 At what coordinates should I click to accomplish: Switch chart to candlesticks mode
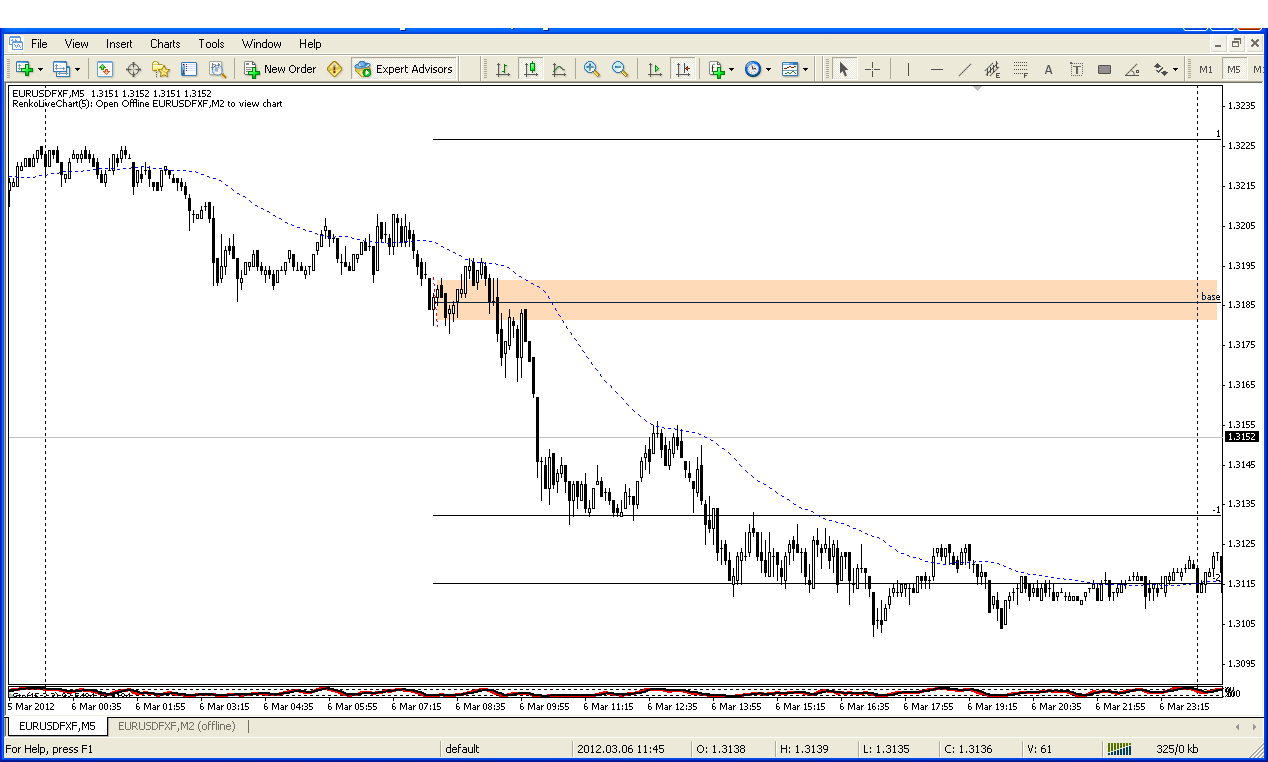531,69
